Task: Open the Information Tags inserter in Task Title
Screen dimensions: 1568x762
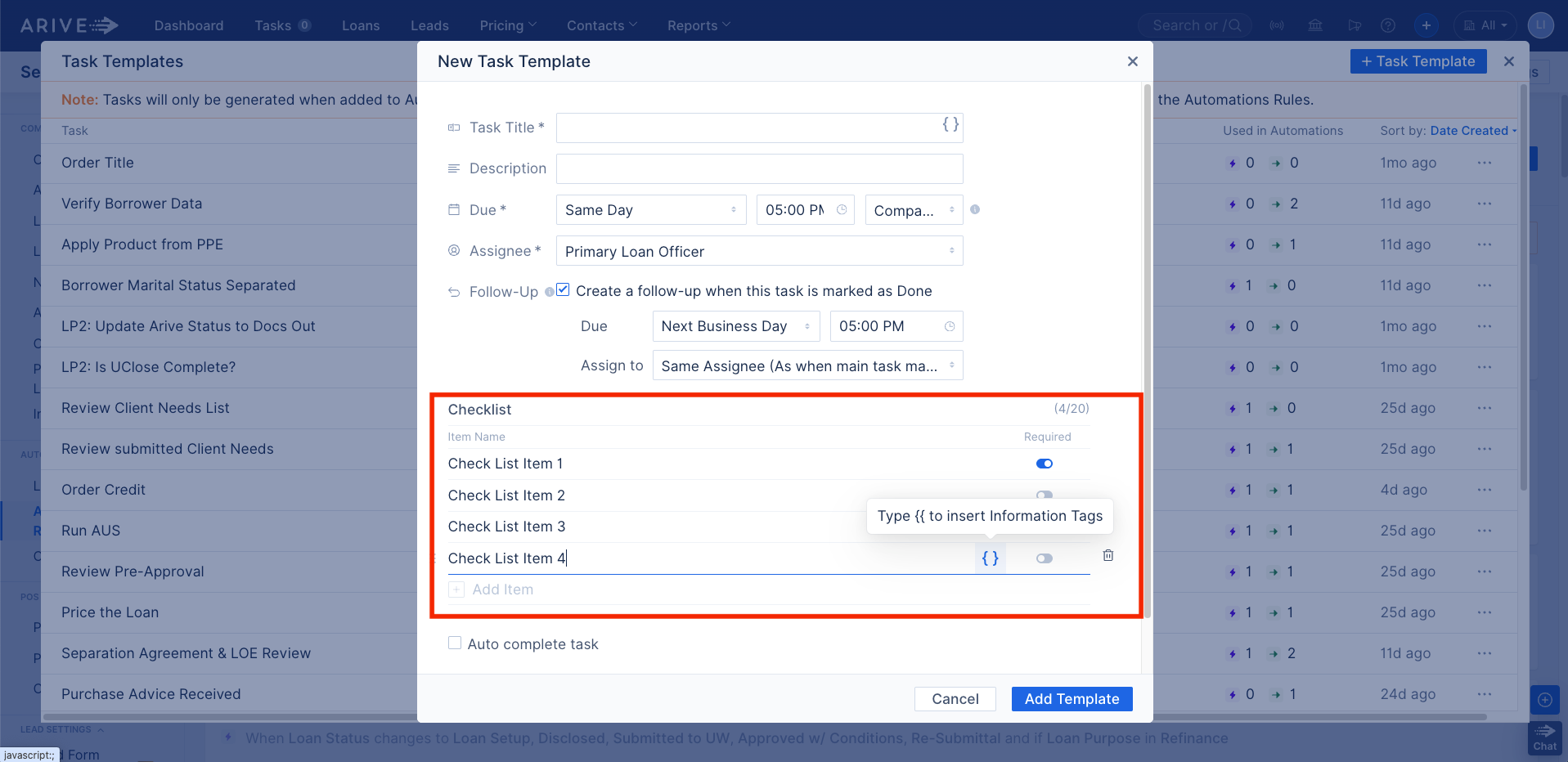Action: click(x=949, y=123)
